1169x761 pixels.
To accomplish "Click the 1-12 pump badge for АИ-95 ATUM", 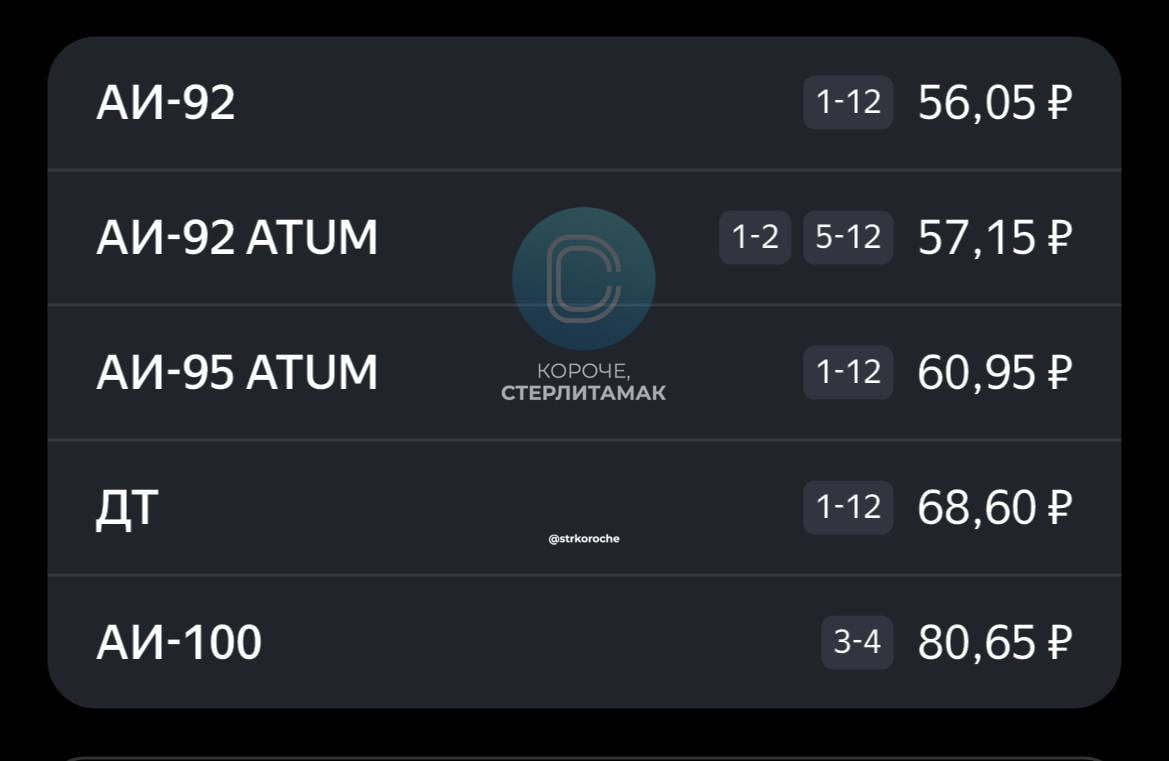I will pyautogui.click(x=848, y=372).
